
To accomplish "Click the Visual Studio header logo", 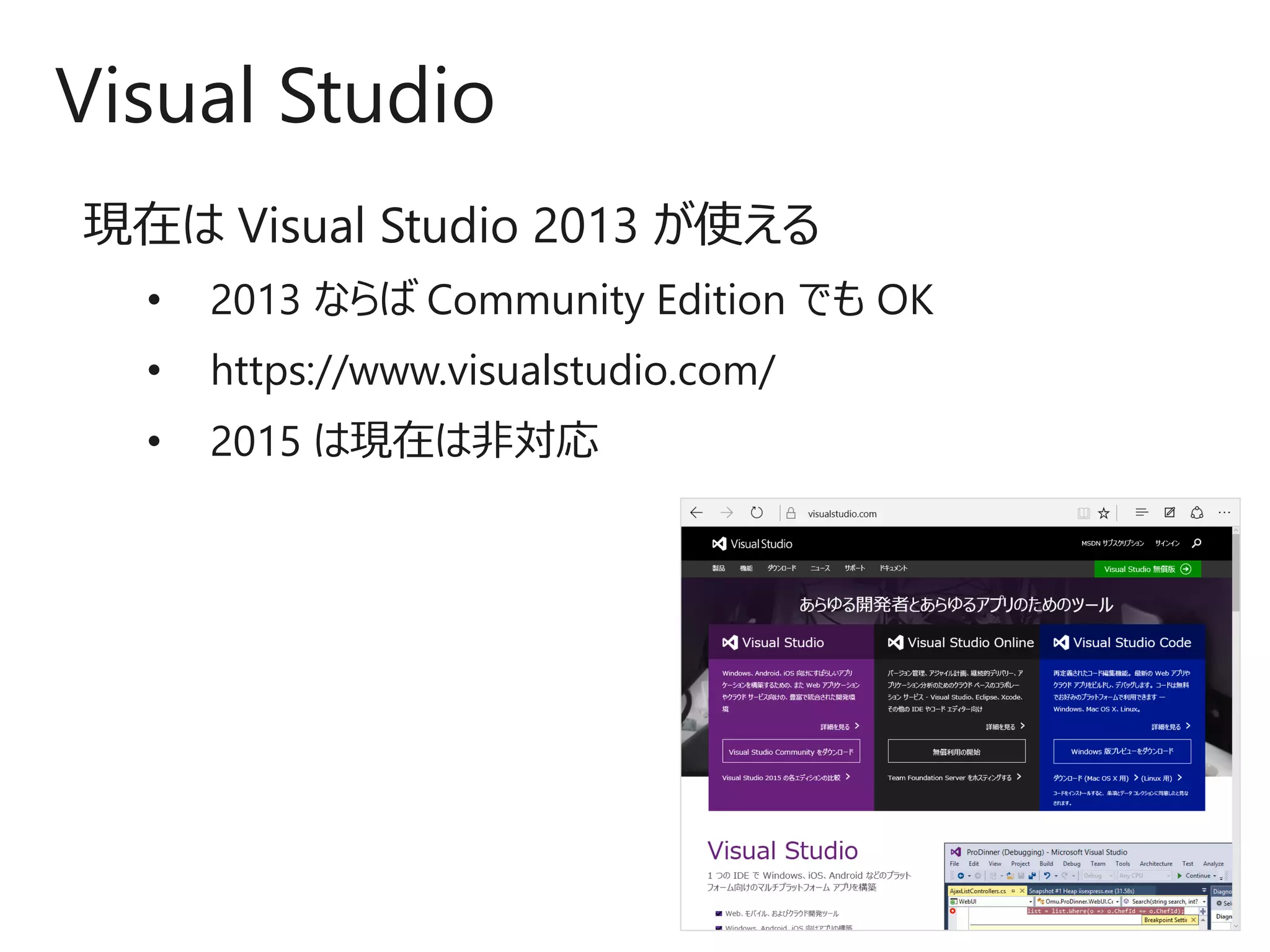I will 752,544.
